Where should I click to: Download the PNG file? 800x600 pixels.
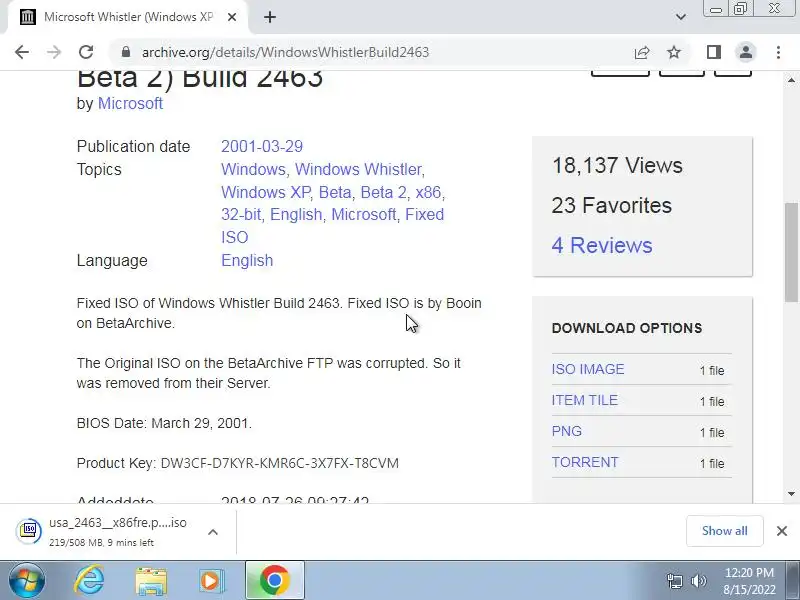coord(566,432)
